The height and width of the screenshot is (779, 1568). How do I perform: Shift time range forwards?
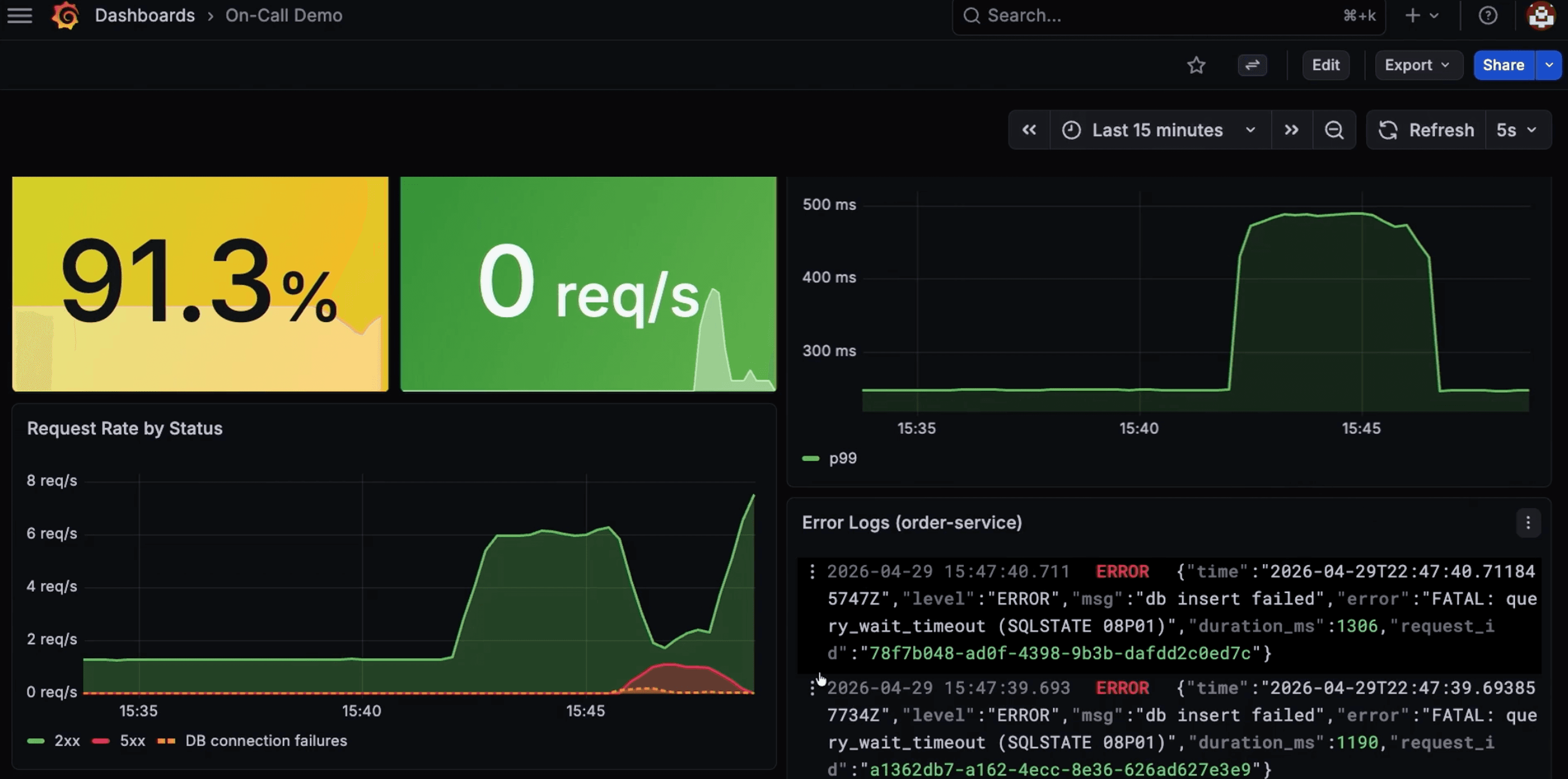click(x=1291, y=129)
